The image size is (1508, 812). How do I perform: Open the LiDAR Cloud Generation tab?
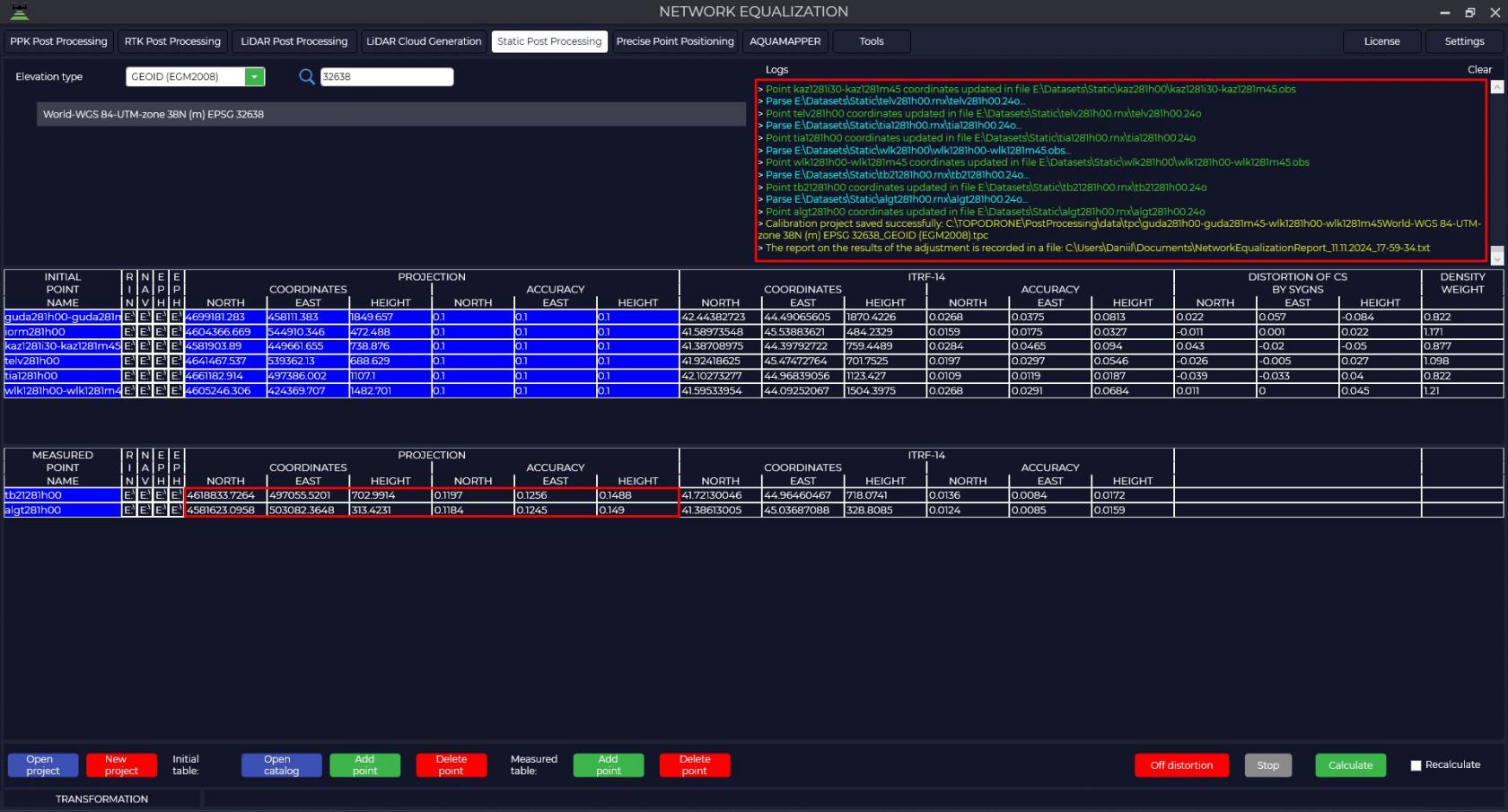click(424, 41)
